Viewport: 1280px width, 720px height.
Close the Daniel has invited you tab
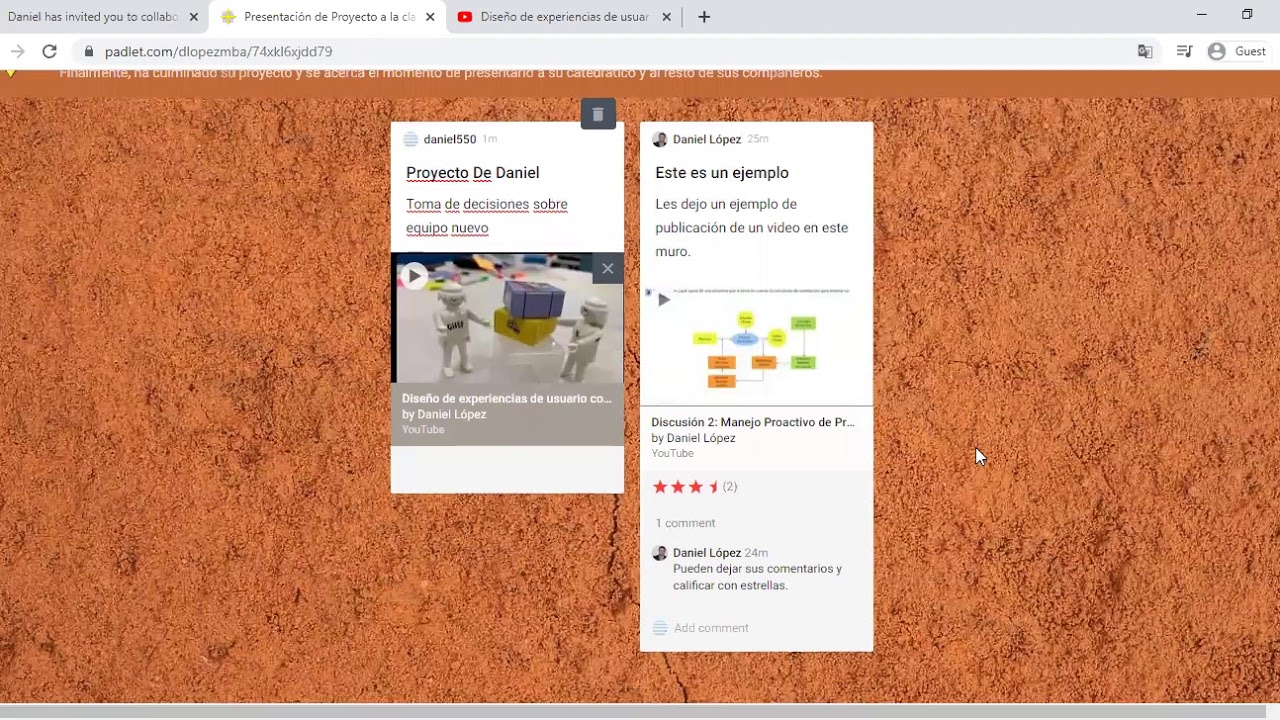tap(194, 17)
